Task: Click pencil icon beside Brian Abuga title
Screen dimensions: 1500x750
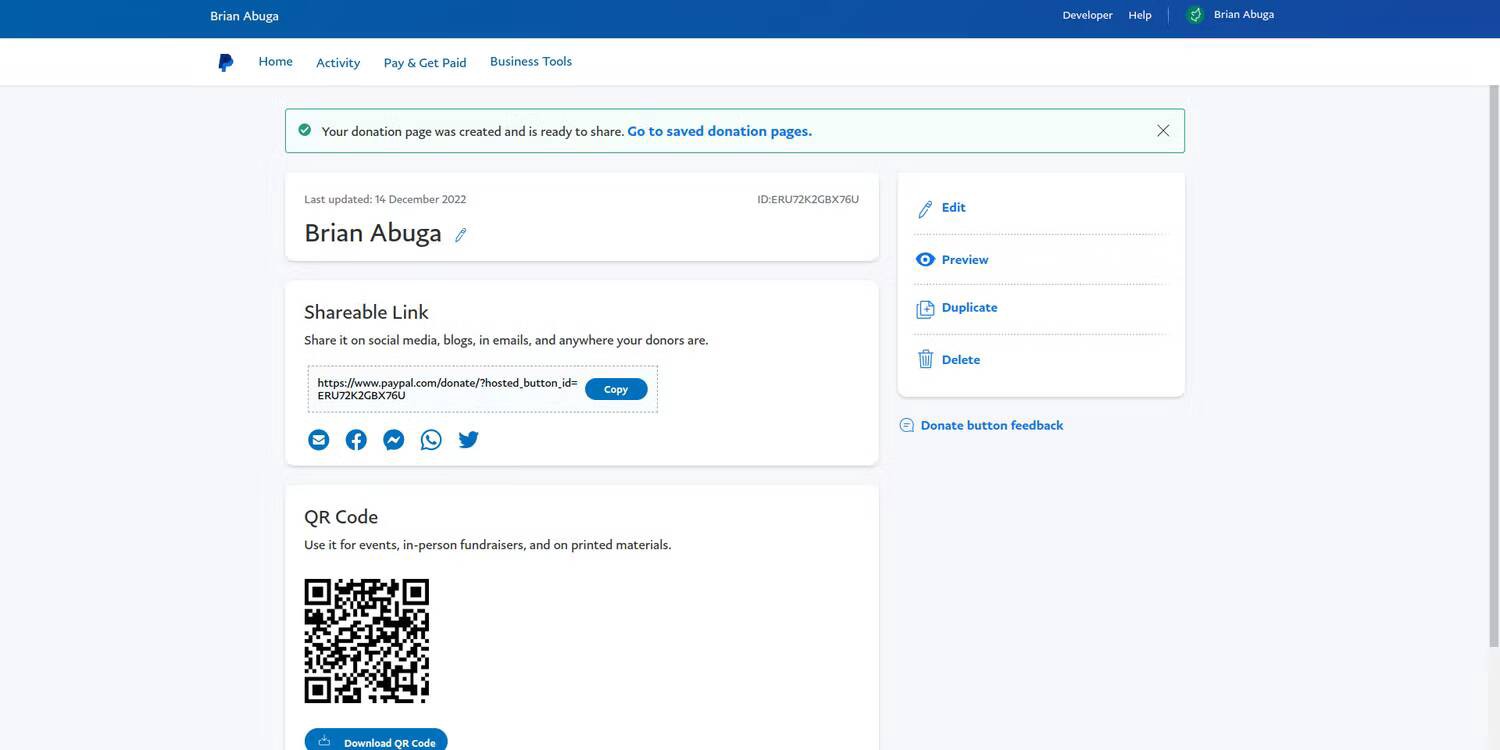Action: click(x=461, y=235)
